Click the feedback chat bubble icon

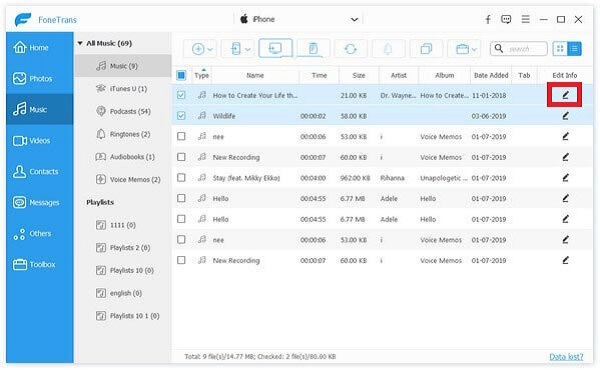(x=506, y=20)
